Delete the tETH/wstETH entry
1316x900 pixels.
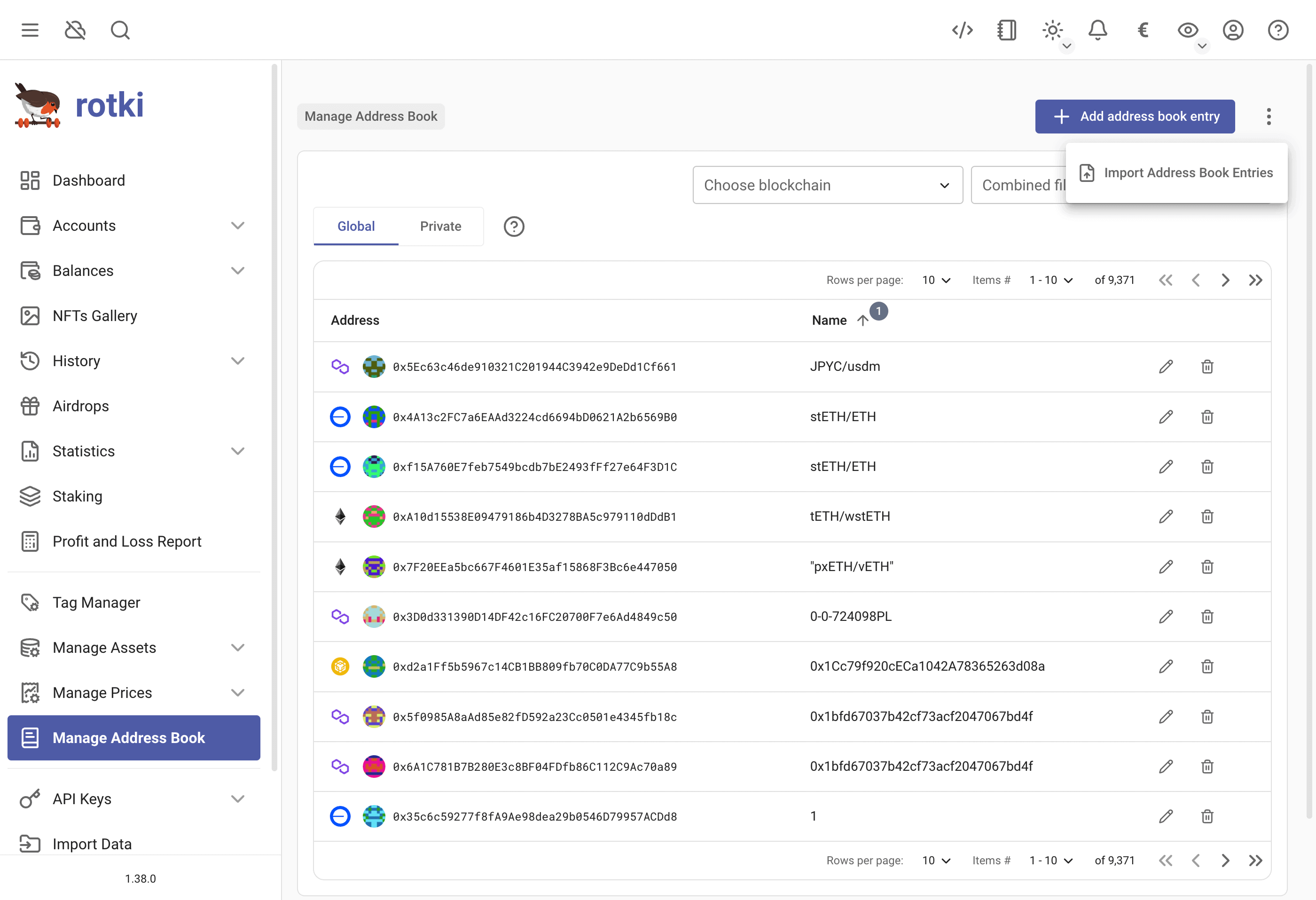1206,517
